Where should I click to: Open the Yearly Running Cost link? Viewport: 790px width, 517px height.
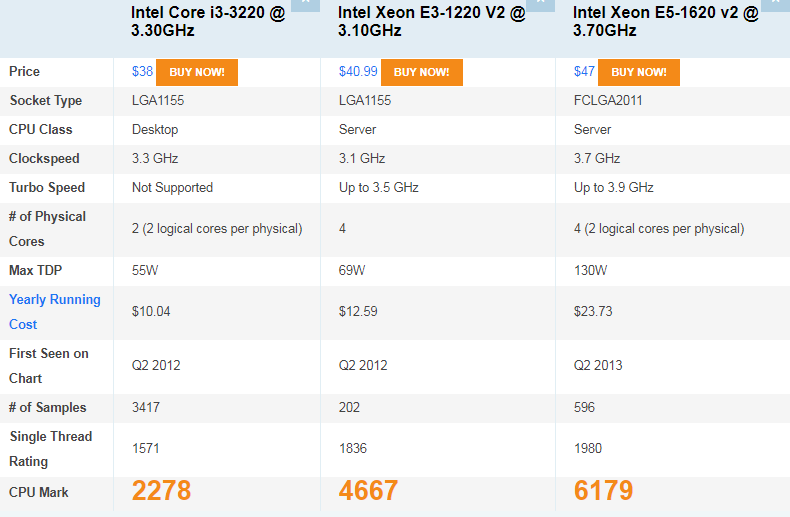coord(54,312)
